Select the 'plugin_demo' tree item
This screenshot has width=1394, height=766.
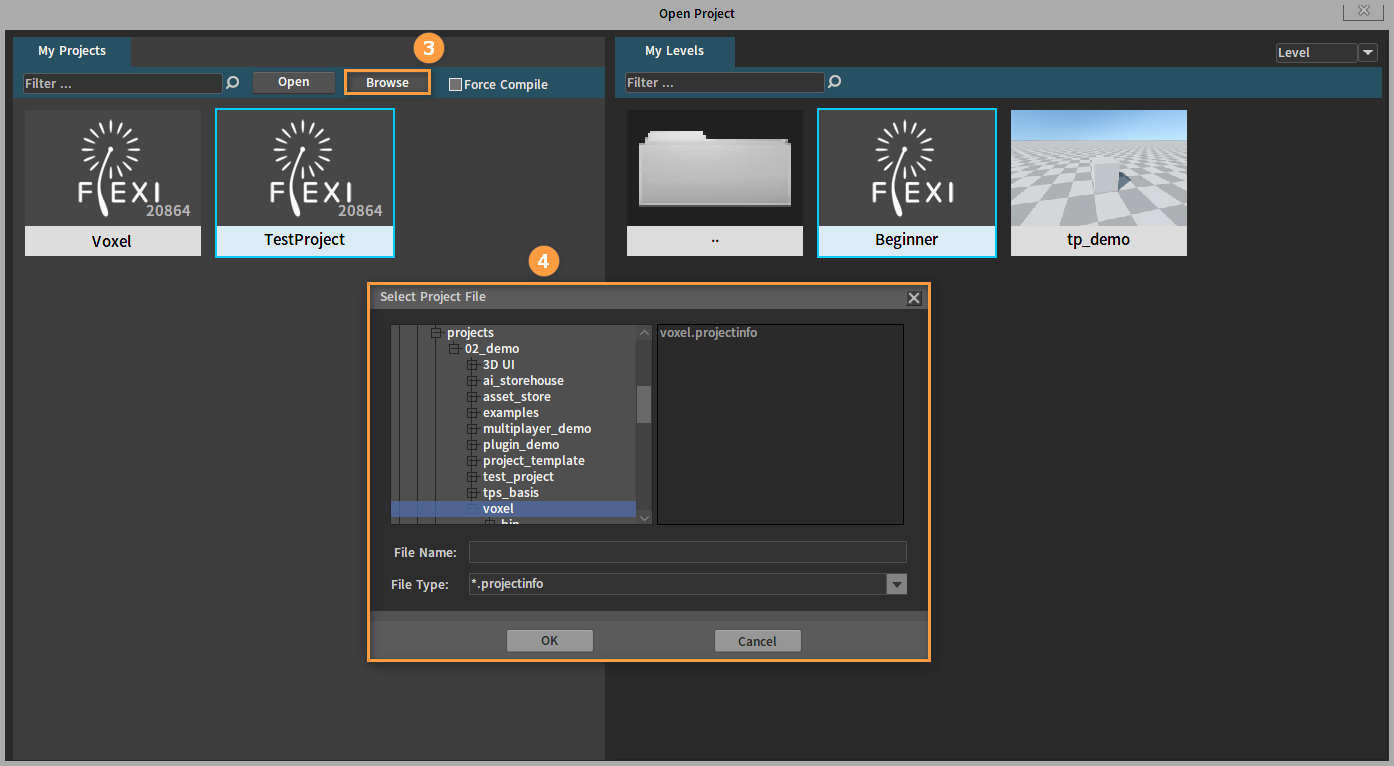521,445
